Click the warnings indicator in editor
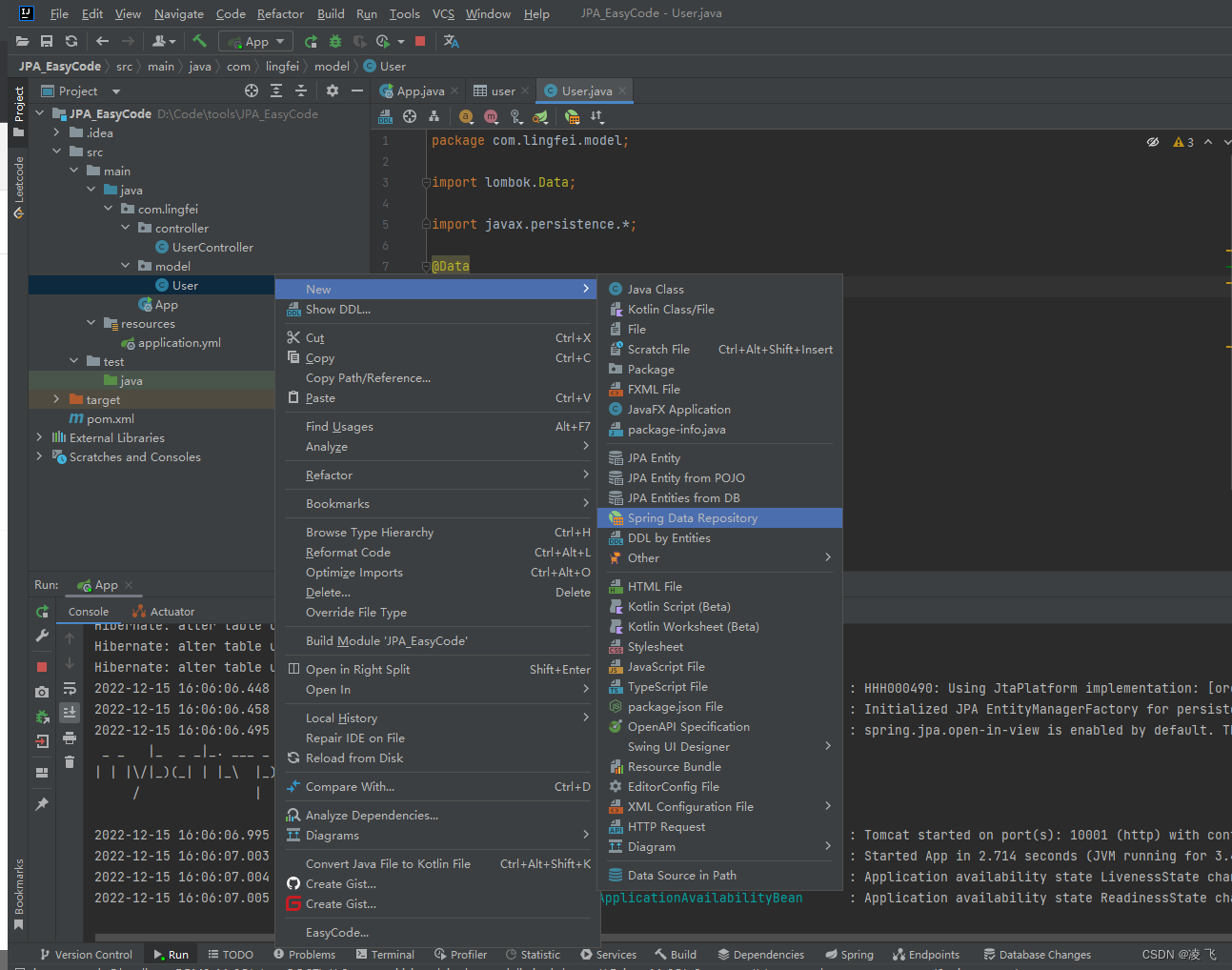 [x=1183, y=142]
